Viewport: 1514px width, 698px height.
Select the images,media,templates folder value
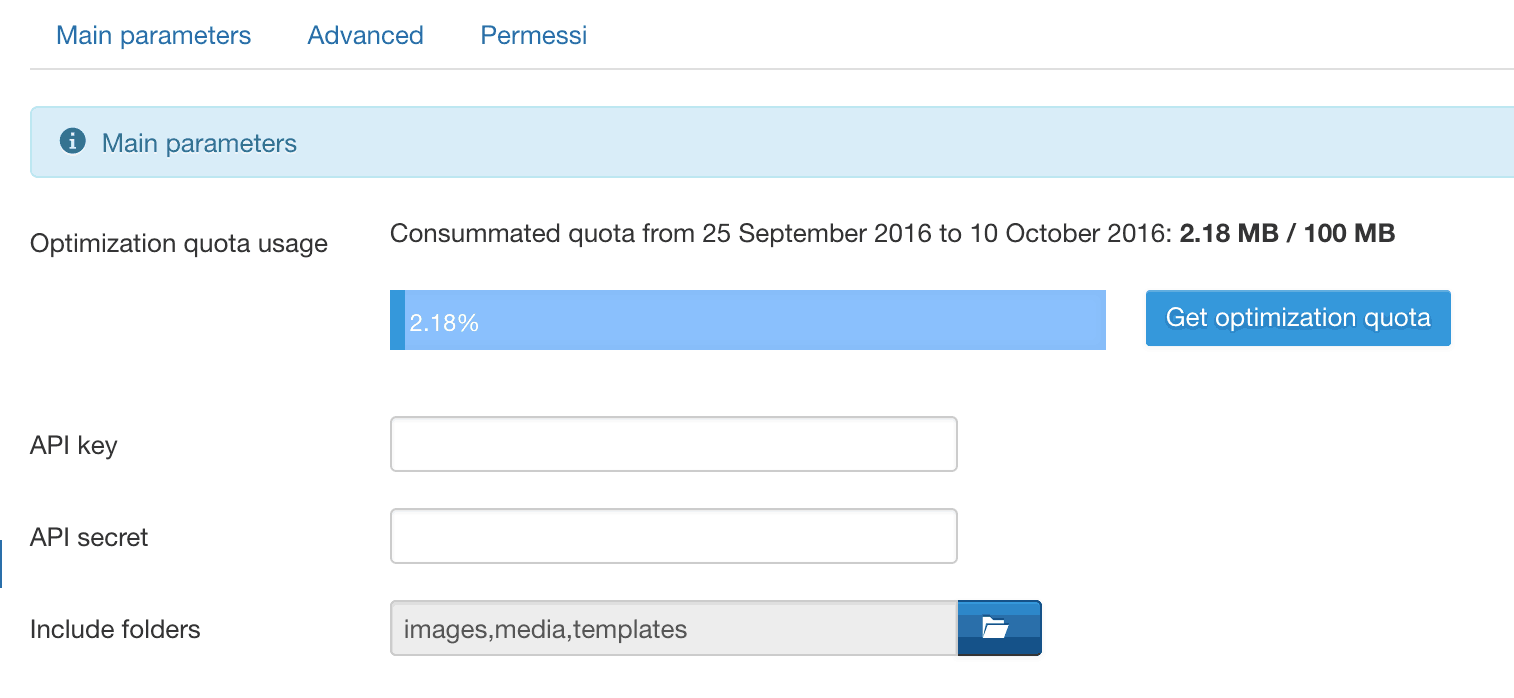tap(545, 630)
